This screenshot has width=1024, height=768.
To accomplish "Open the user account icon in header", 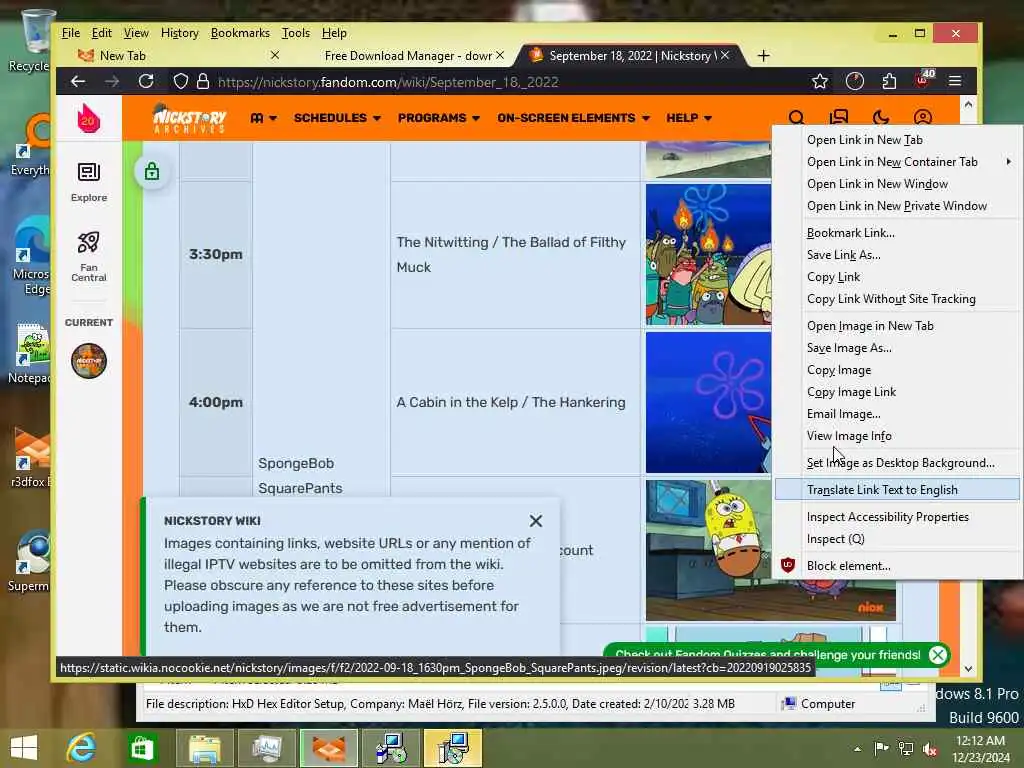I will [922, 118].
